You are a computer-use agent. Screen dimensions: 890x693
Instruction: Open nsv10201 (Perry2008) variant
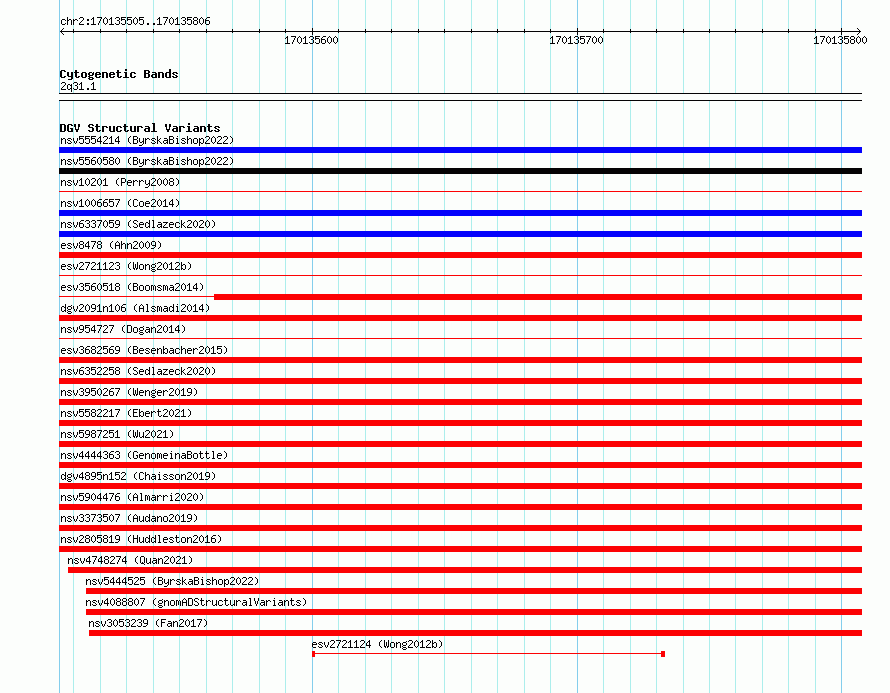120,182
